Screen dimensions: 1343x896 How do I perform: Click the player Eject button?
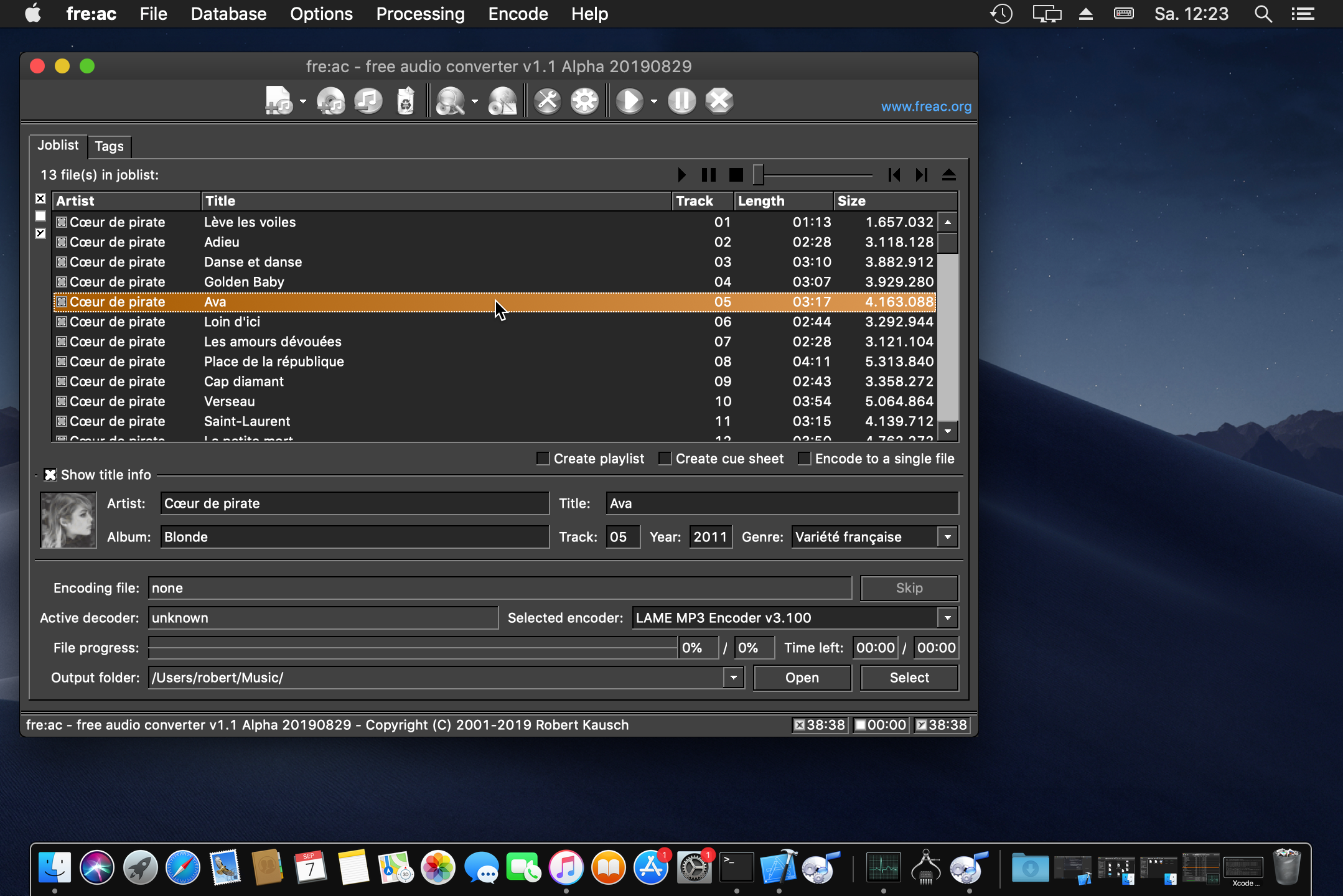949,175
